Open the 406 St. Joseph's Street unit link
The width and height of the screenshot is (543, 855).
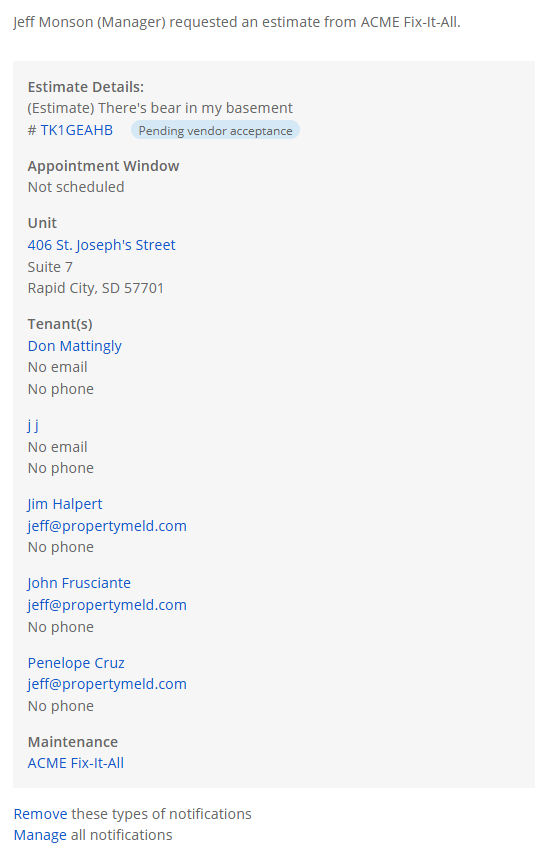coord(101,245)
